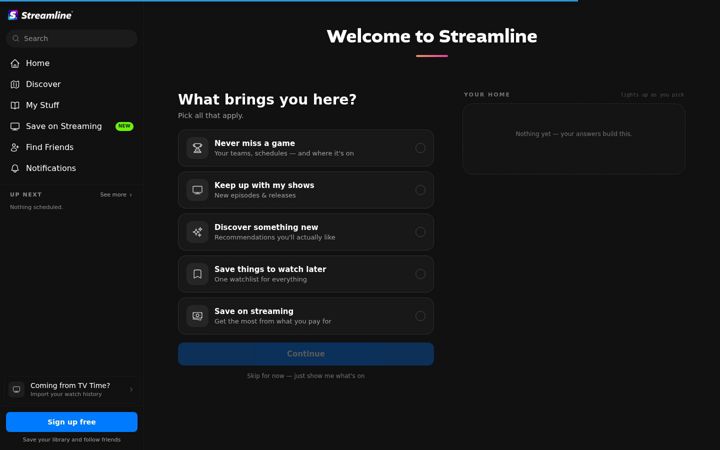Toggle the Save things to watch later circle
The height and width of the screenshot is (450, 720).
pos(420,274)
